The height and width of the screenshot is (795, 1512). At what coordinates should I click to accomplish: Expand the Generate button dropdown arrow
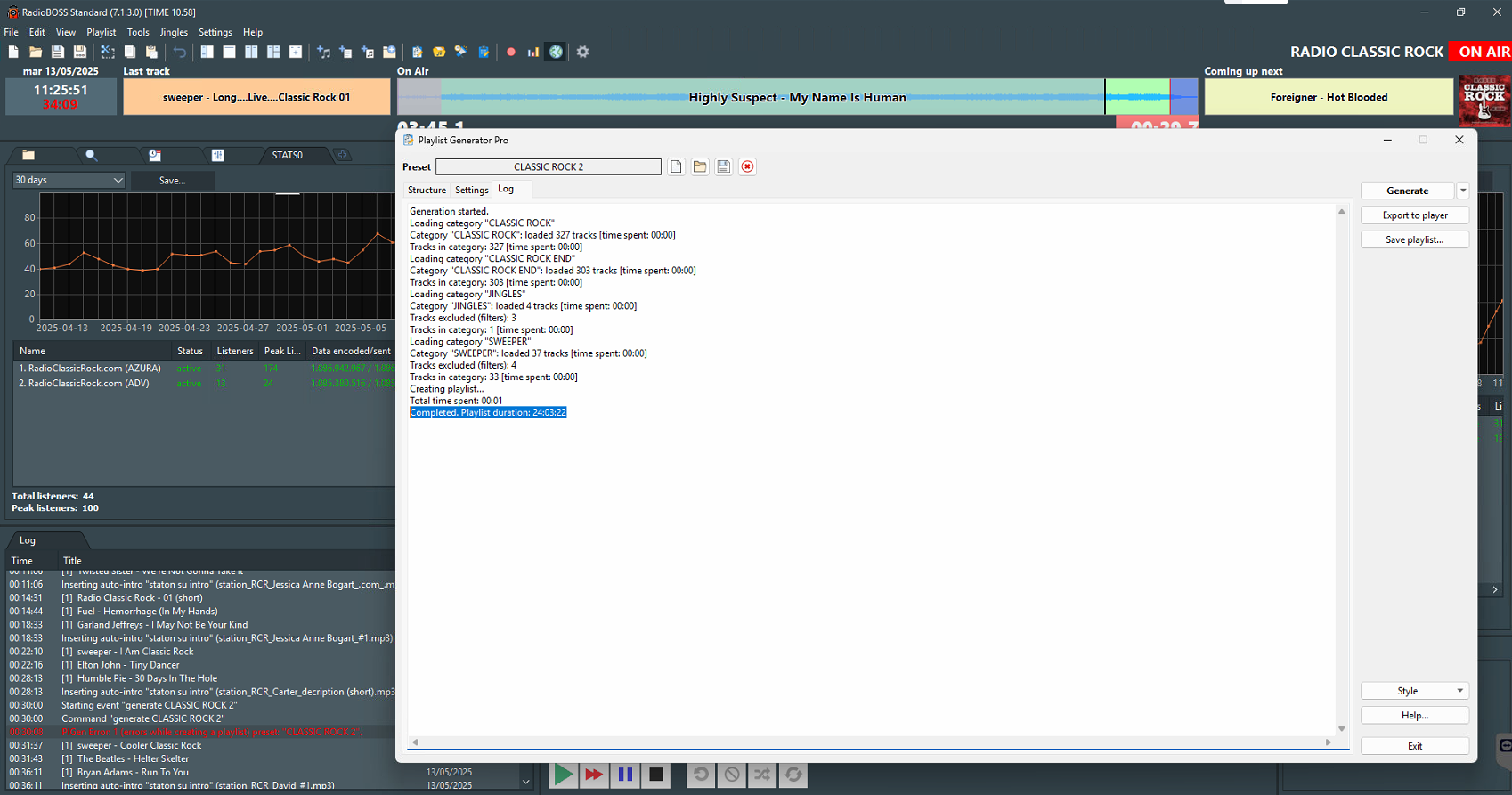pyautogui.click(x=1463, y=191)
